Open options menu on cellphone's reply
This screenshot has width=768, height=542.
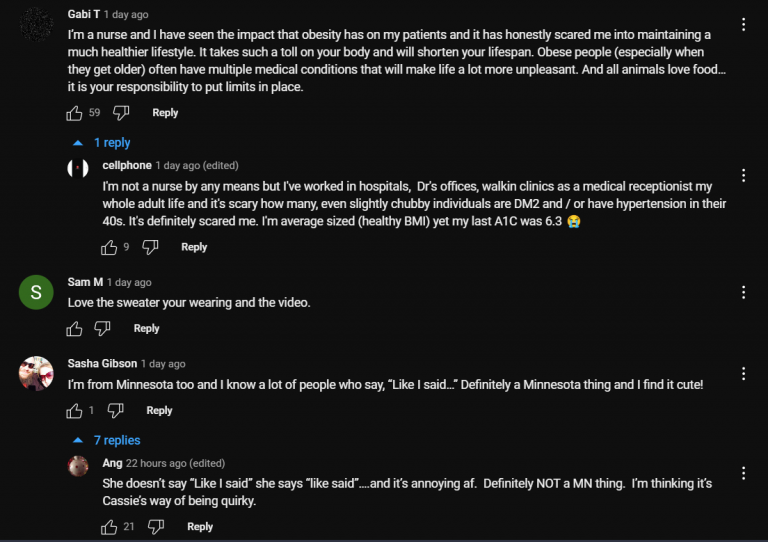coord(744,175)
